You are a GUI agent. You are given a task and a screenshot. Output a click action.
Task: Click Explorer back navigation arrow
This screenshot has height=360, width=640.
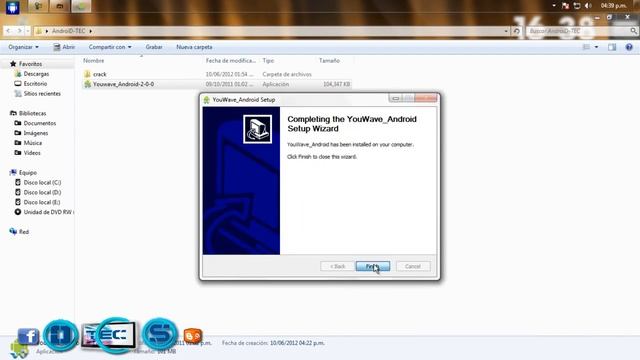pos(8,31)
